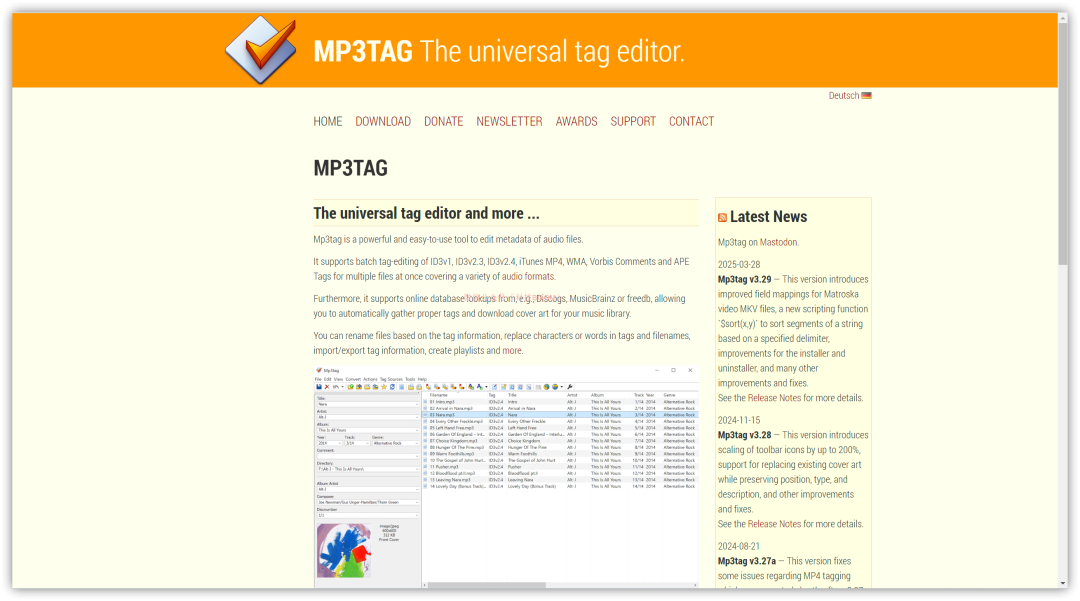Screen dimensions: 1080x601
Task: Open the audio formats link
Action: pos(528,277)
